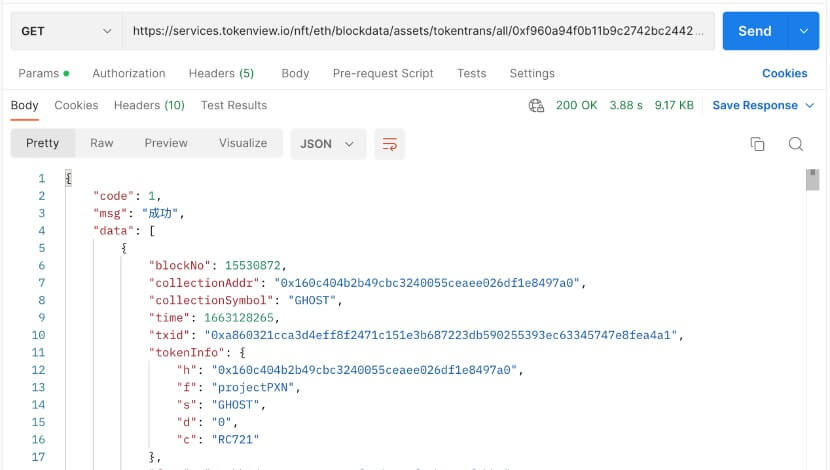This screenshot has height=470, width=830.
Task: Click the Send button
Action: point(755,31)
